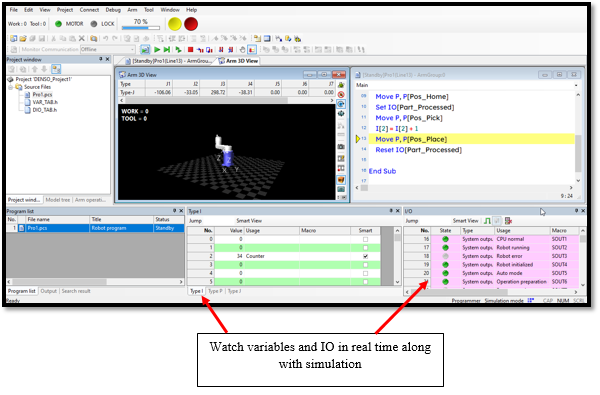
Task: Click the Step forward play-to-bar icon
Action: pos(166,49)
